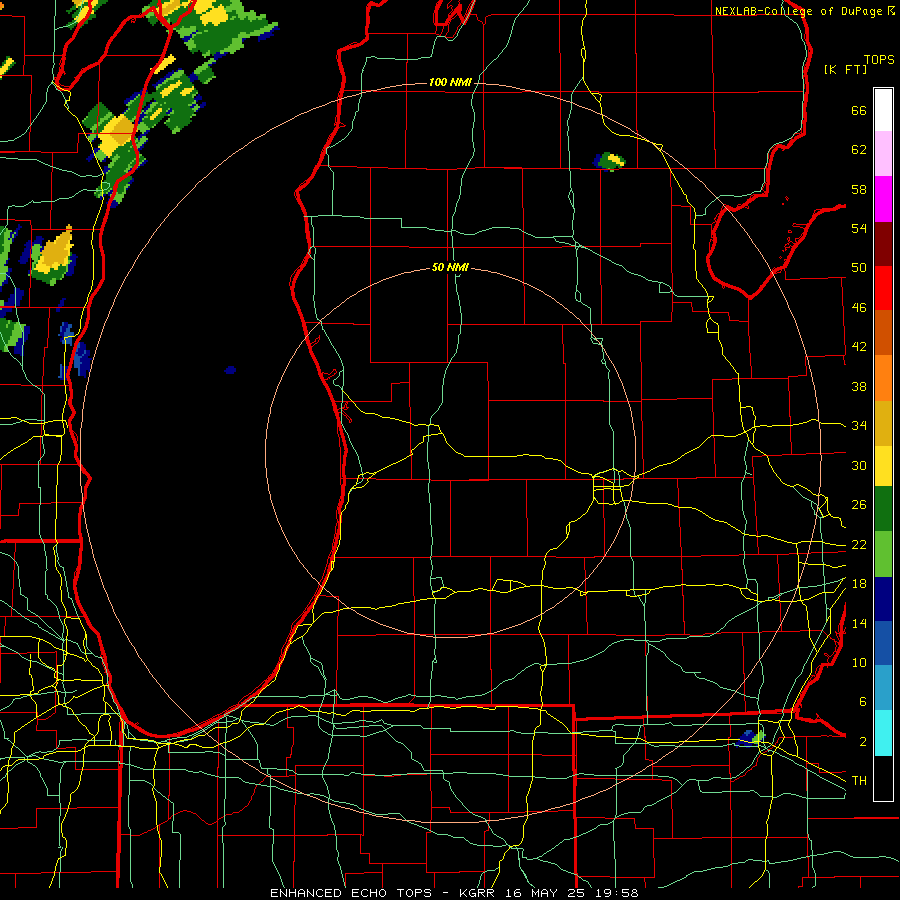The image size is (900, 900).
Task: Click the legend value "50"
Action: pos(859,268)
